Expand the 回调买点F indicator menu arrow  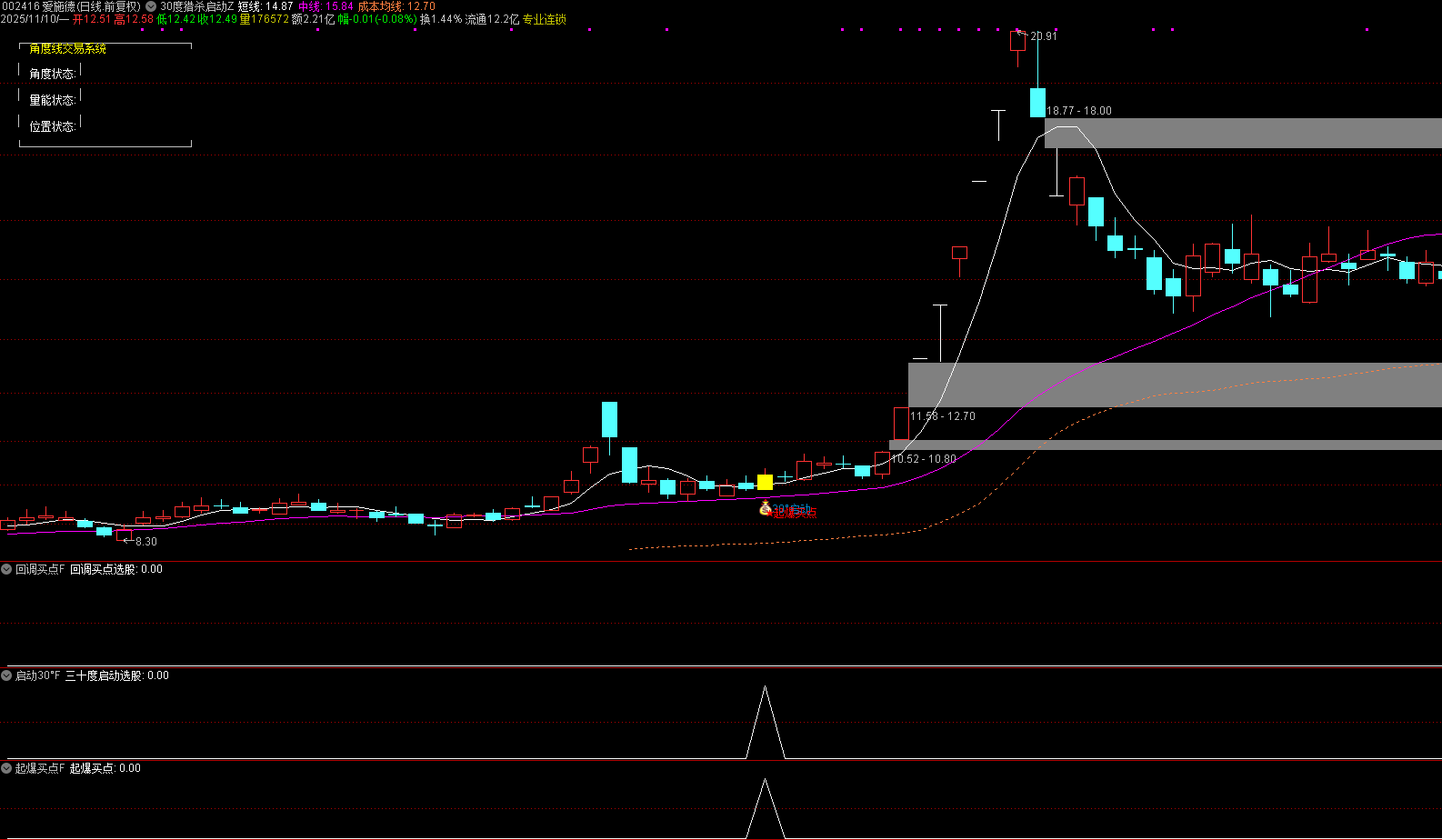(x=7, y=569)
